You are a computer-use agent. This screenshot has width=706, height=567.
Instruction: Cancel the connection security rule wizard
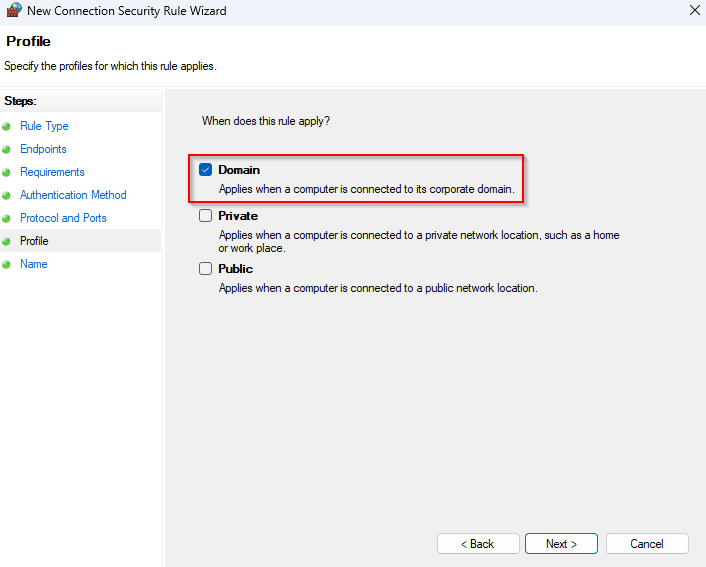click(x=647, y=544)
